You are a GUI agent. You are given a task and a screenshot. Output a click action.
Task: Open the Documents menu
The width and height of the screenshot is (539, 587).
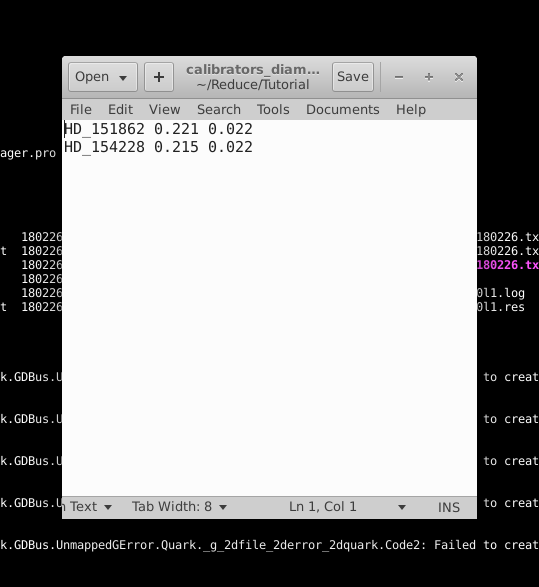(x=342, y=109)
